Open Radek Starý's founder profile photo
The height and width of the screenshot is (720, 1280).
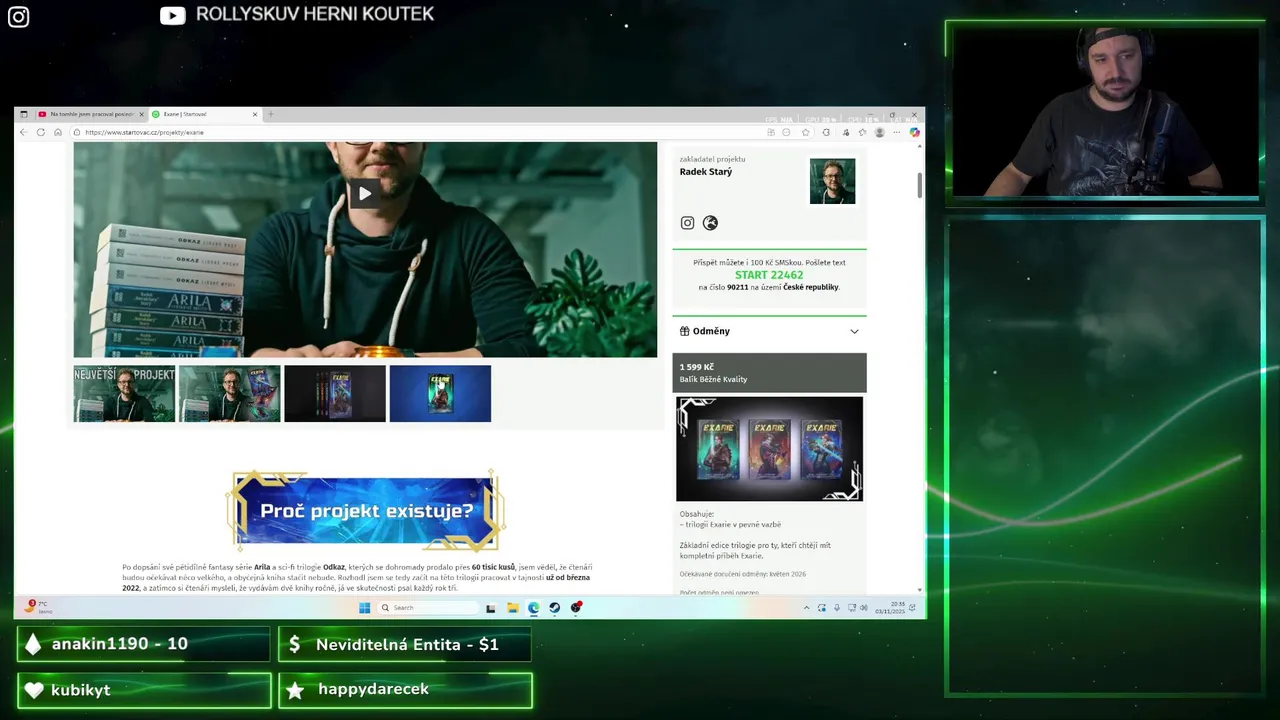tap(832, 181)
